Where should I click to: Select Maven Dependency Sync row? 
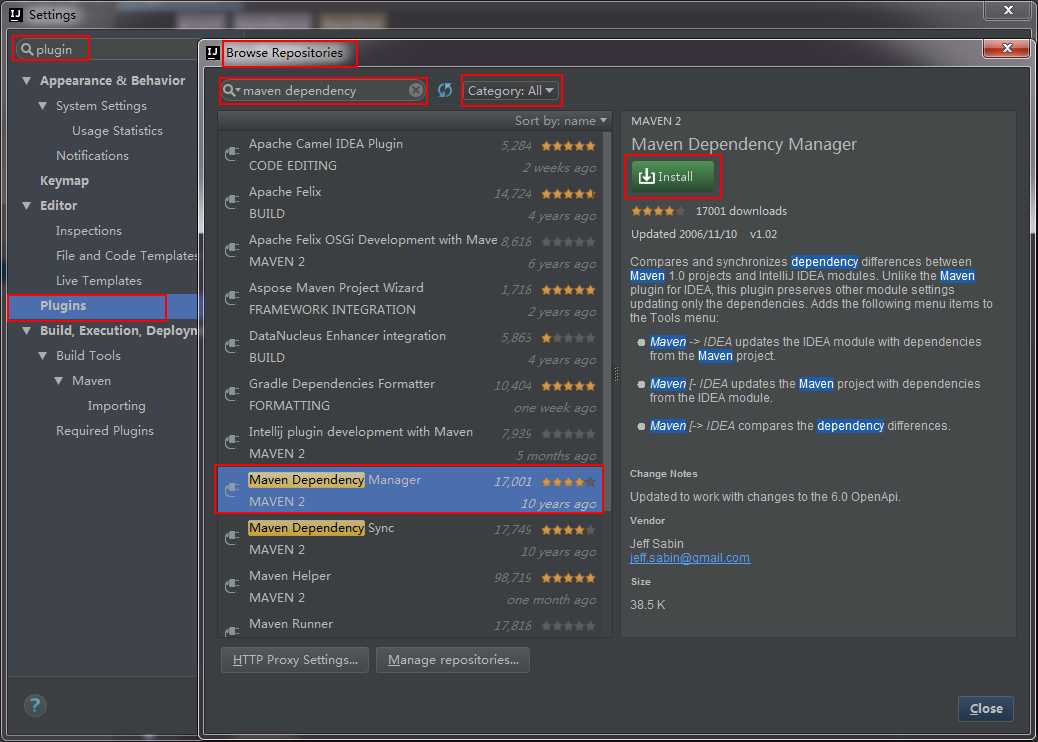click(x=410, y=539)
